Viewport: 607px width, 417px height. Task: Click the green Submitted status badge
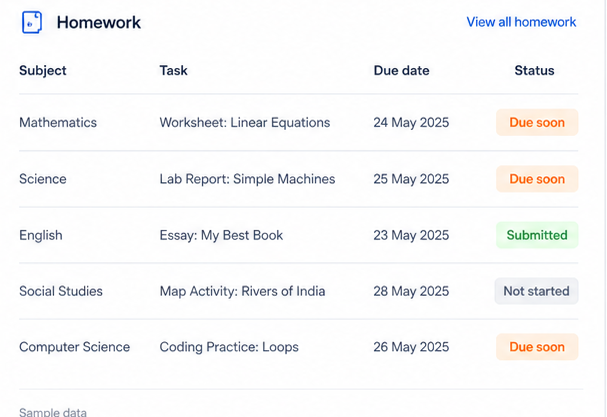point(537,235)
